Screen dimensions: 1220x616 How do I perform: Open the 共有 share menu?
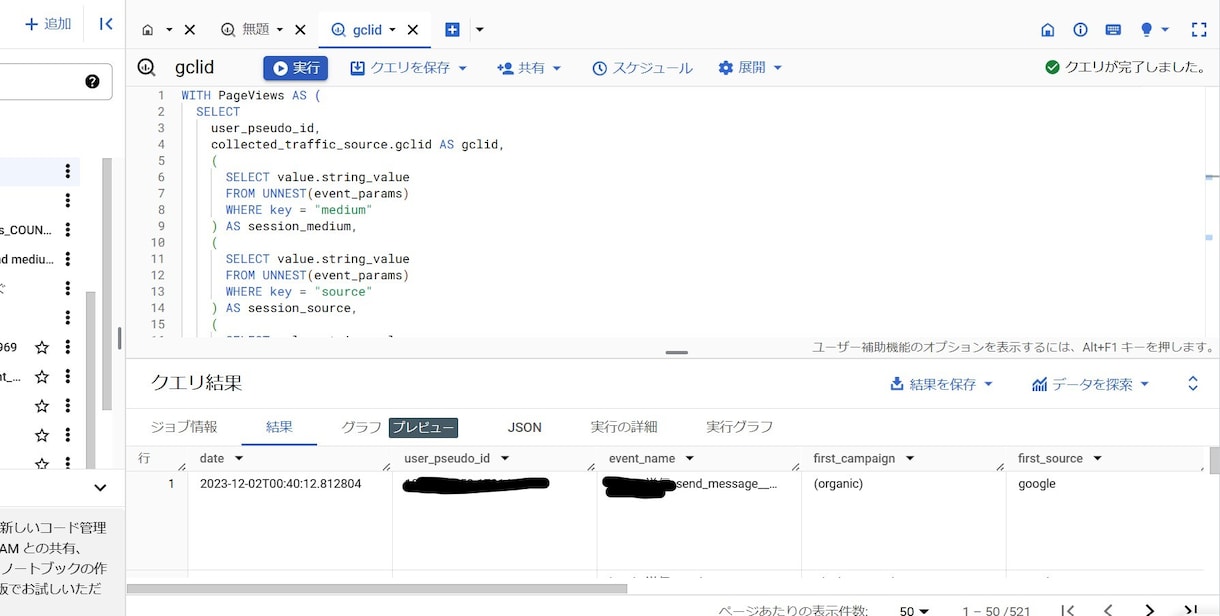[529, 68]
